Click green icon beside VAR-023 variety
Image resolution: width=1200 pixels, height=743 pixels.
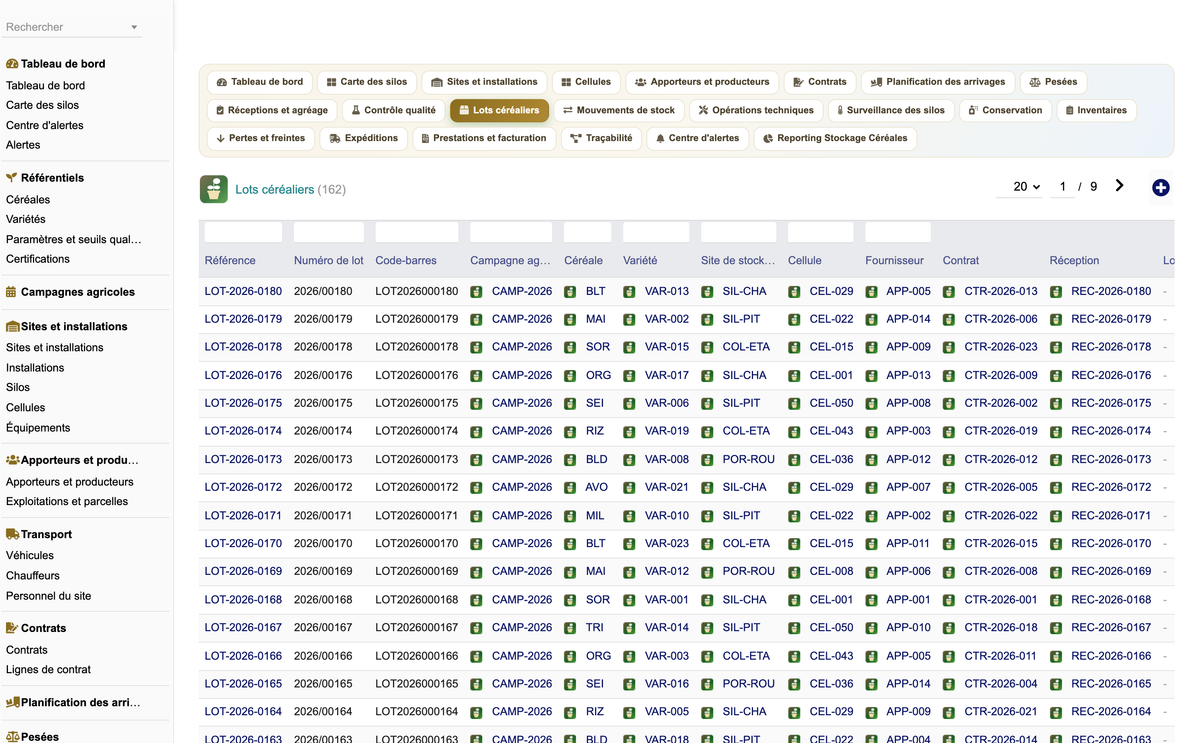point(629,544)
